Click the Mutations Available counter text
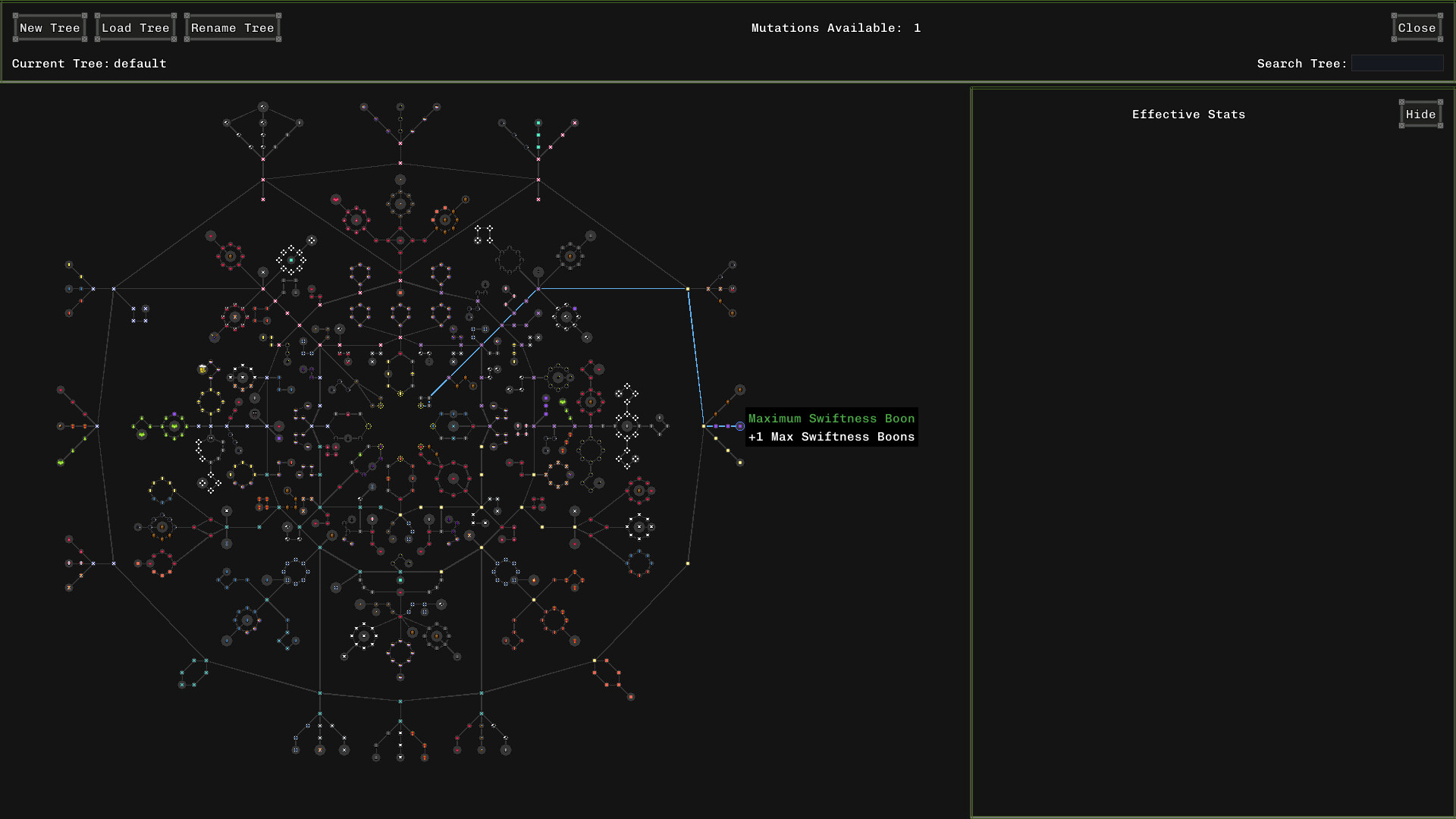 835,28
